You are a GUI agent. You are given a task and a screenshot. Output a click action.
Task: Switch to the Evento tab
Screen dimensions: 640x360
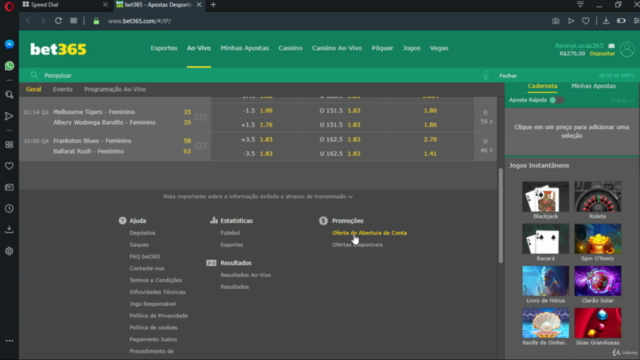click(x=62, y=89)
